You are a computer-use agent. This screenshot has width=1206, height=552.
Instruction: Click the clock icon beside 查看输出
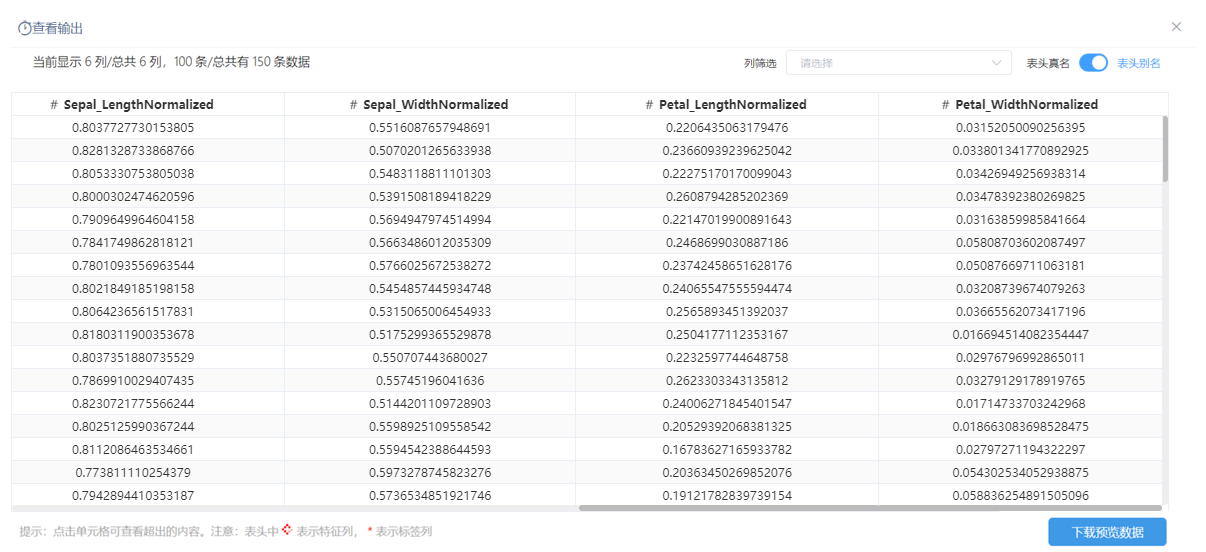point(25,29)
